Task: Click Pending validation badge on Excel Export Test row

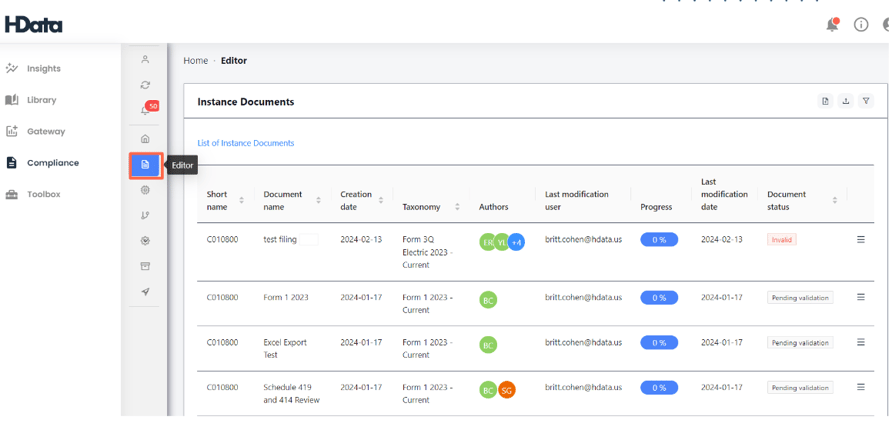Action: (800, 342)
